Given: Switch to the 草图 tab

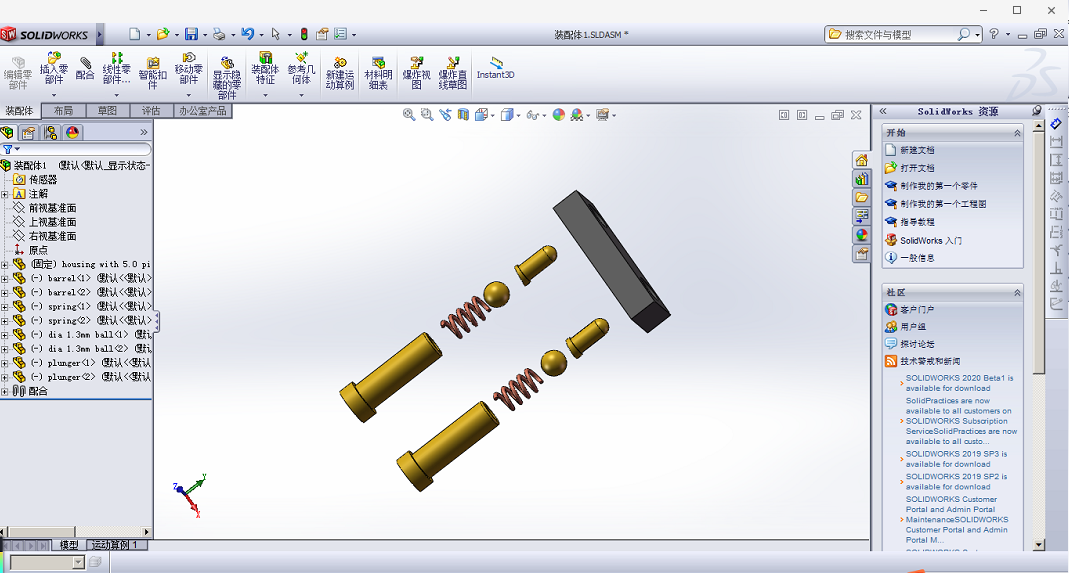Looking at the screenshot, I should tap(107, 111).
